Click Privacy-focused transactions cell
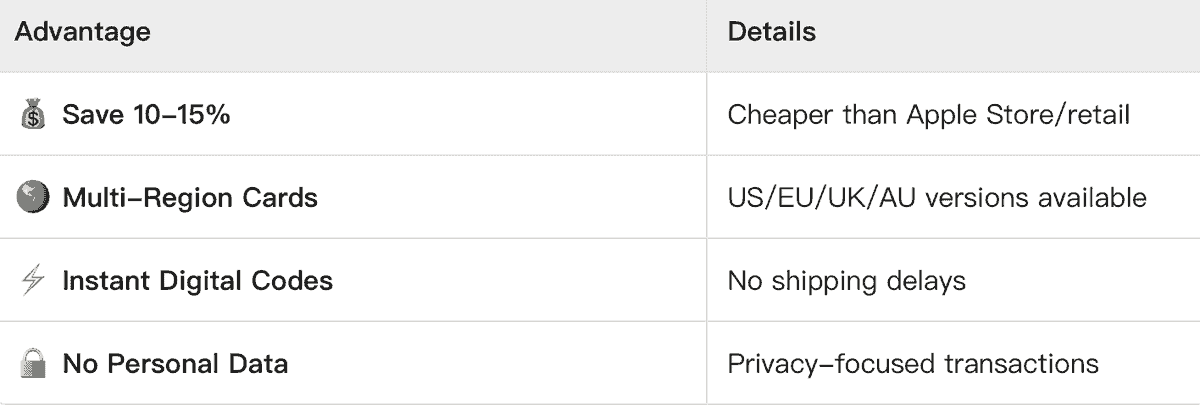The image size is (1200, 405). pos(912,363)
